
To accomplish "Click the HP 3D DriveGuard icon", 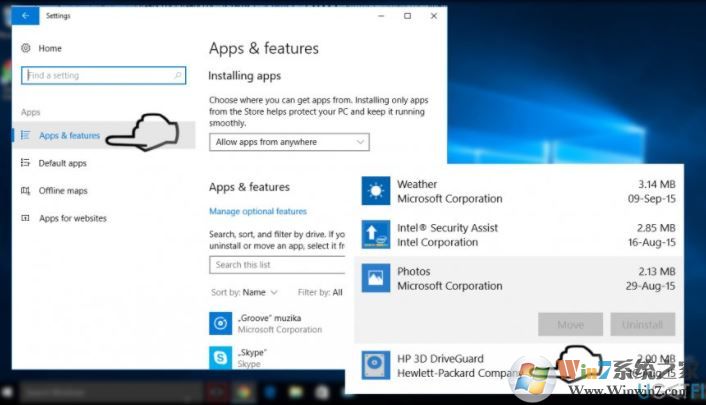I will coord(376,365).
